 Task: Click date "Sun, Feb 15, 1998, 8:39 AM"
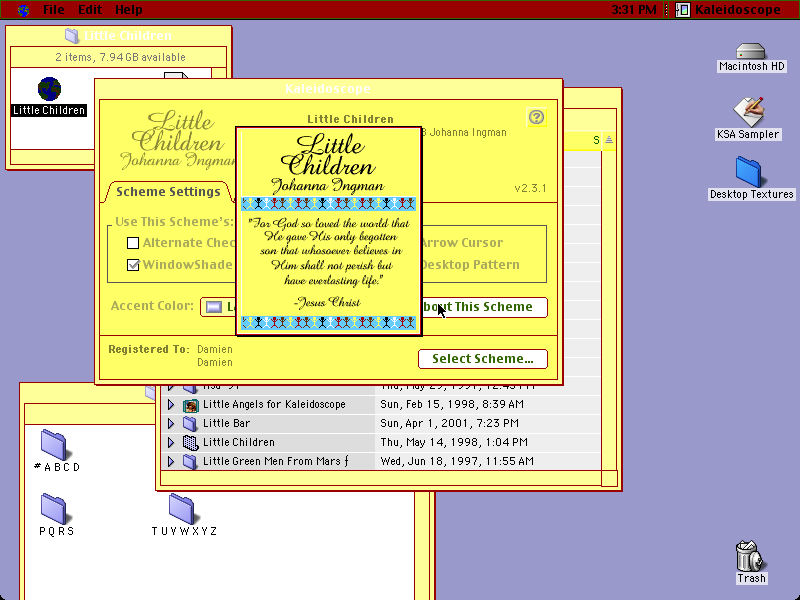pos(452,405)
